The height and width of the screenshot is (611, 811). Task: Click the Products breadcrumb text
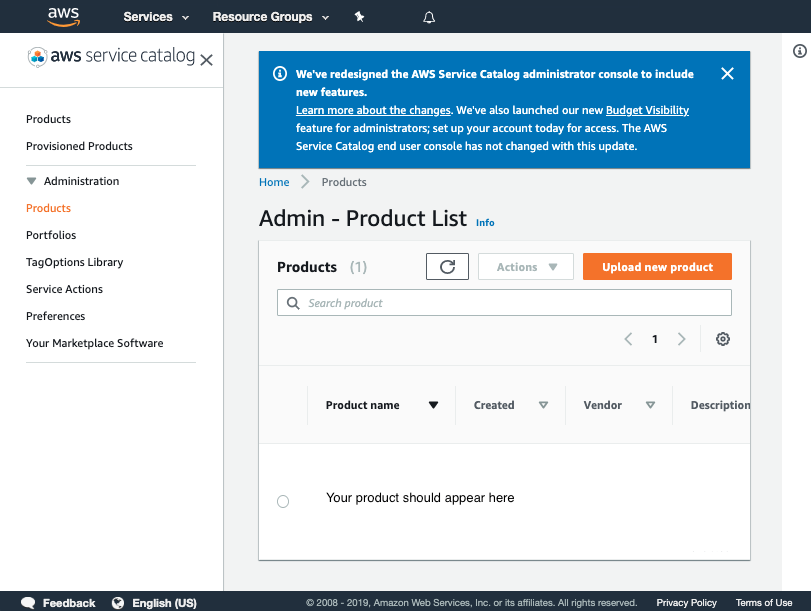click(x=344, y=182)
